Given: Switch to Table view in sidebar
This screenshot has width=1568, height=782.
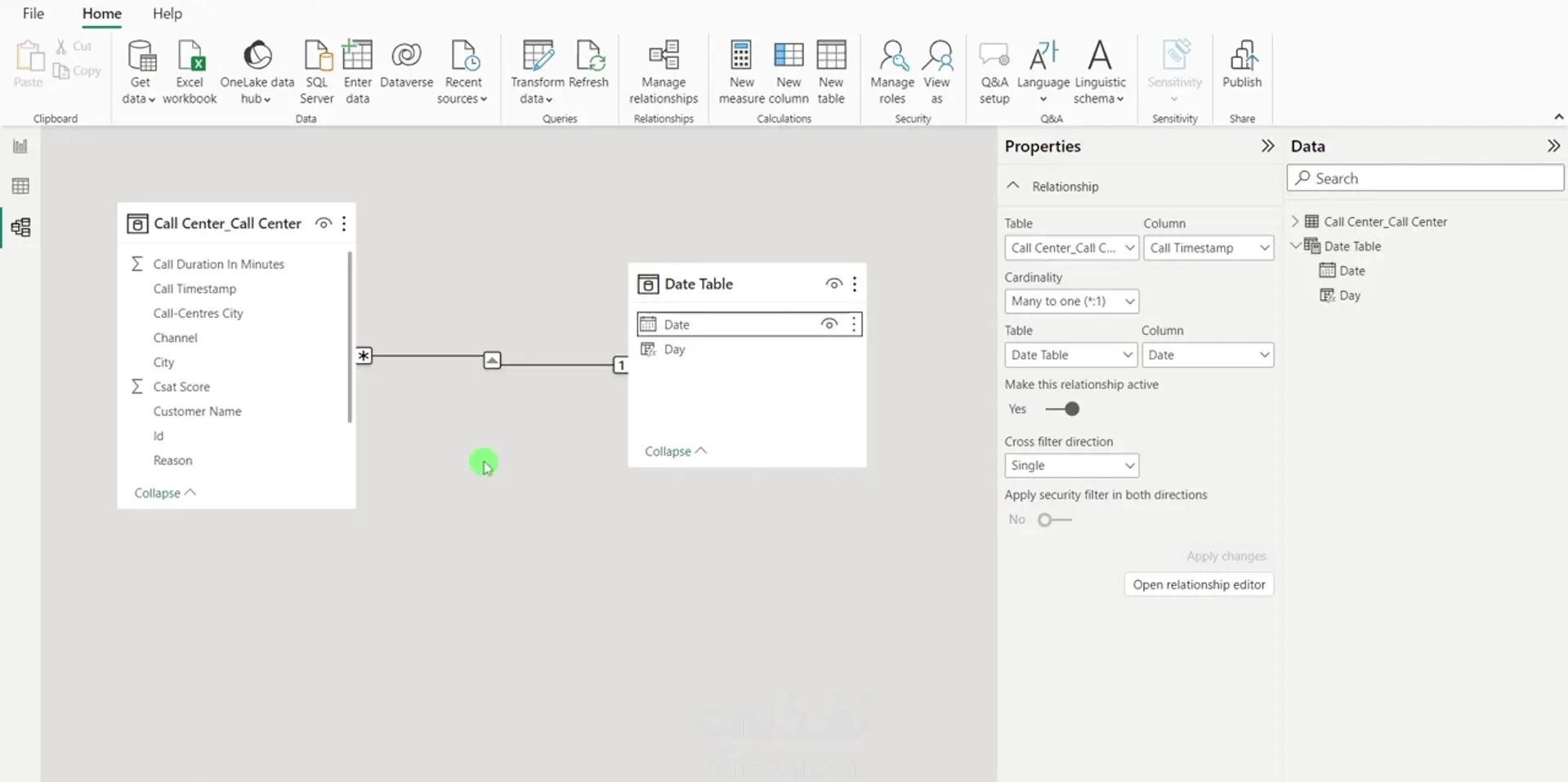Looking at the screenshot, I should 20,186.
